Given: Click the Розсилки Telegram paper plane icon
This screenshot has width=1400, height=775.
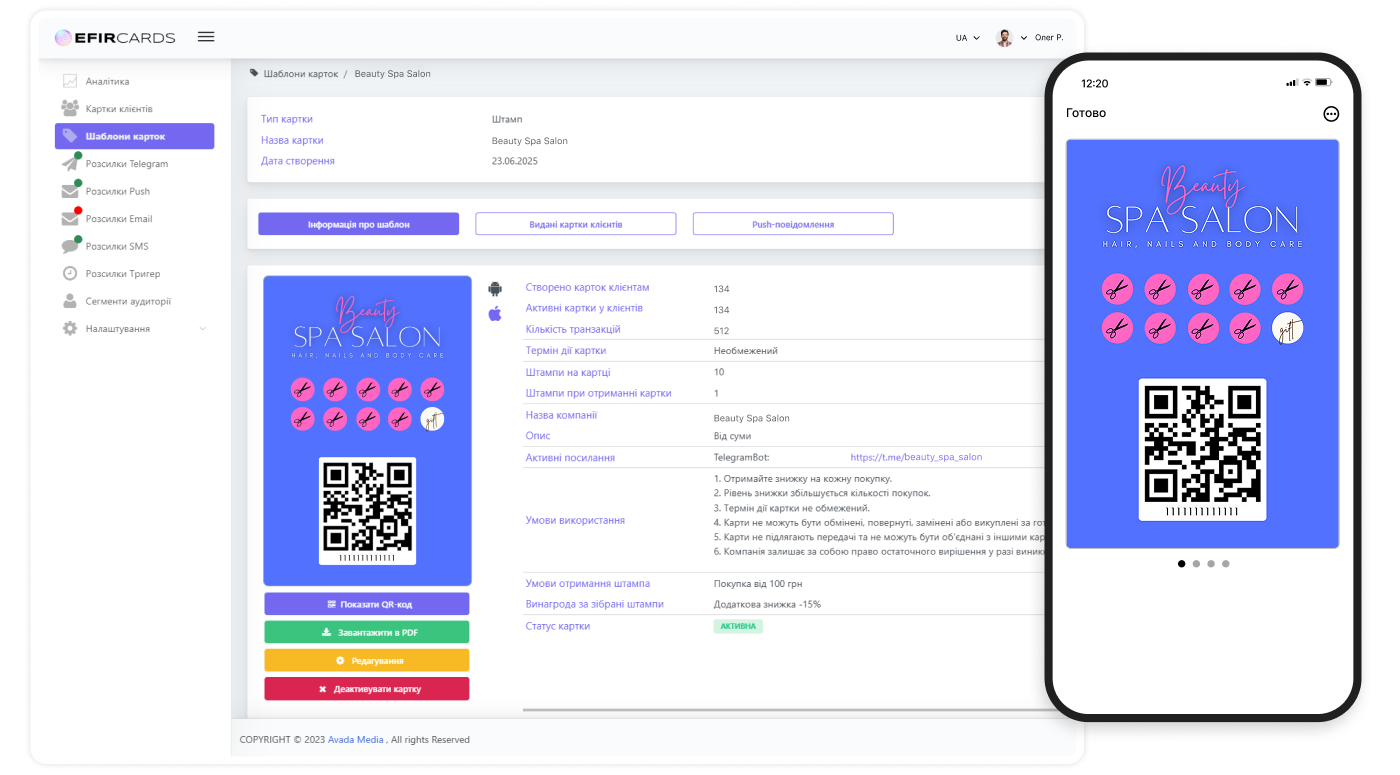Looking at the screenshot, I should pos(70,163).
